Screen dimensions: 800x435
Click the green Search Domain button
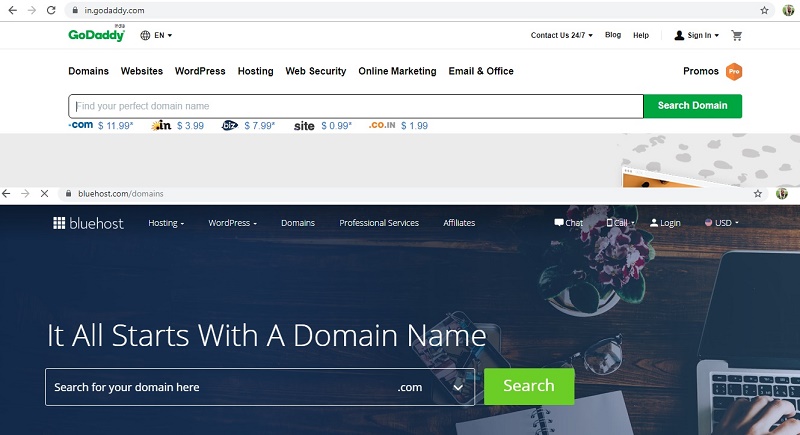point(692,106)
